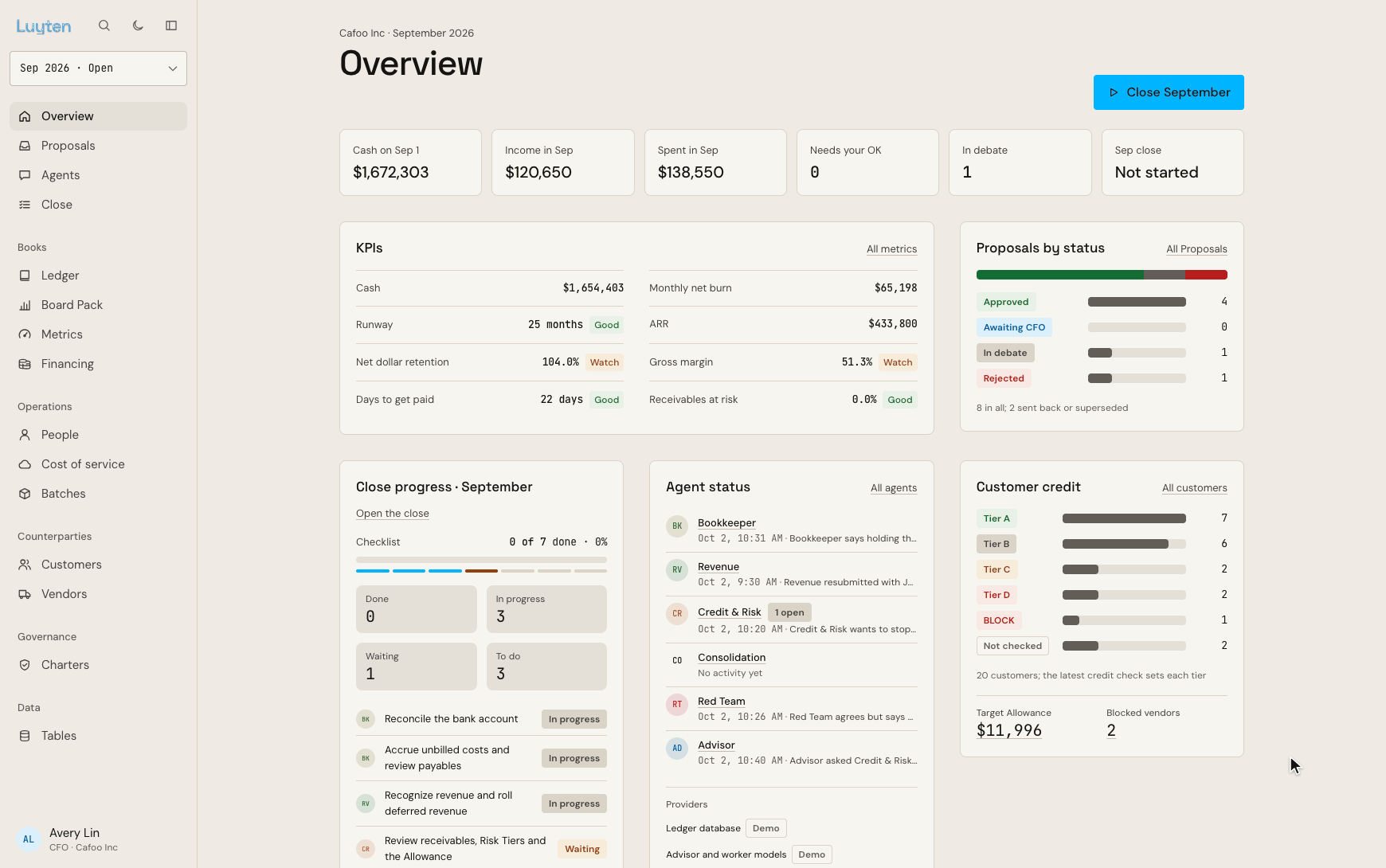Click the search magnifier icon
The width and height of the screenshot is (1386, 868).
pos(104,25)
